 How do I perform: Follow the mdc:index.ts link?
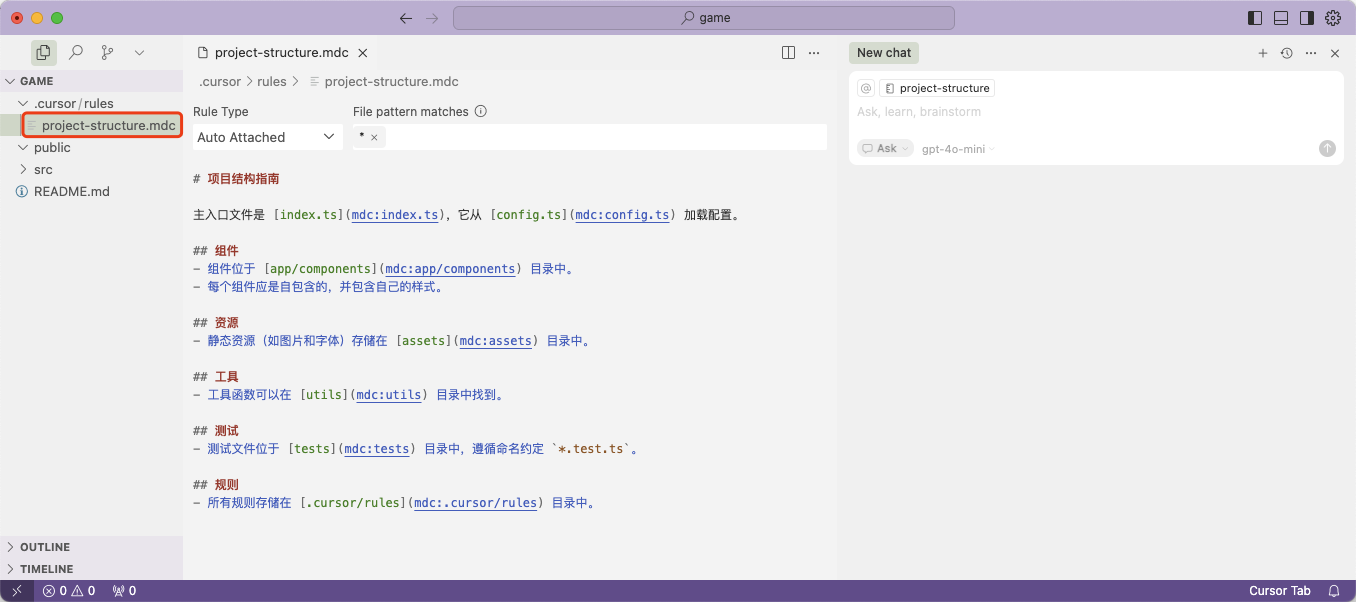pyautogui.click(x=395, y=215)
